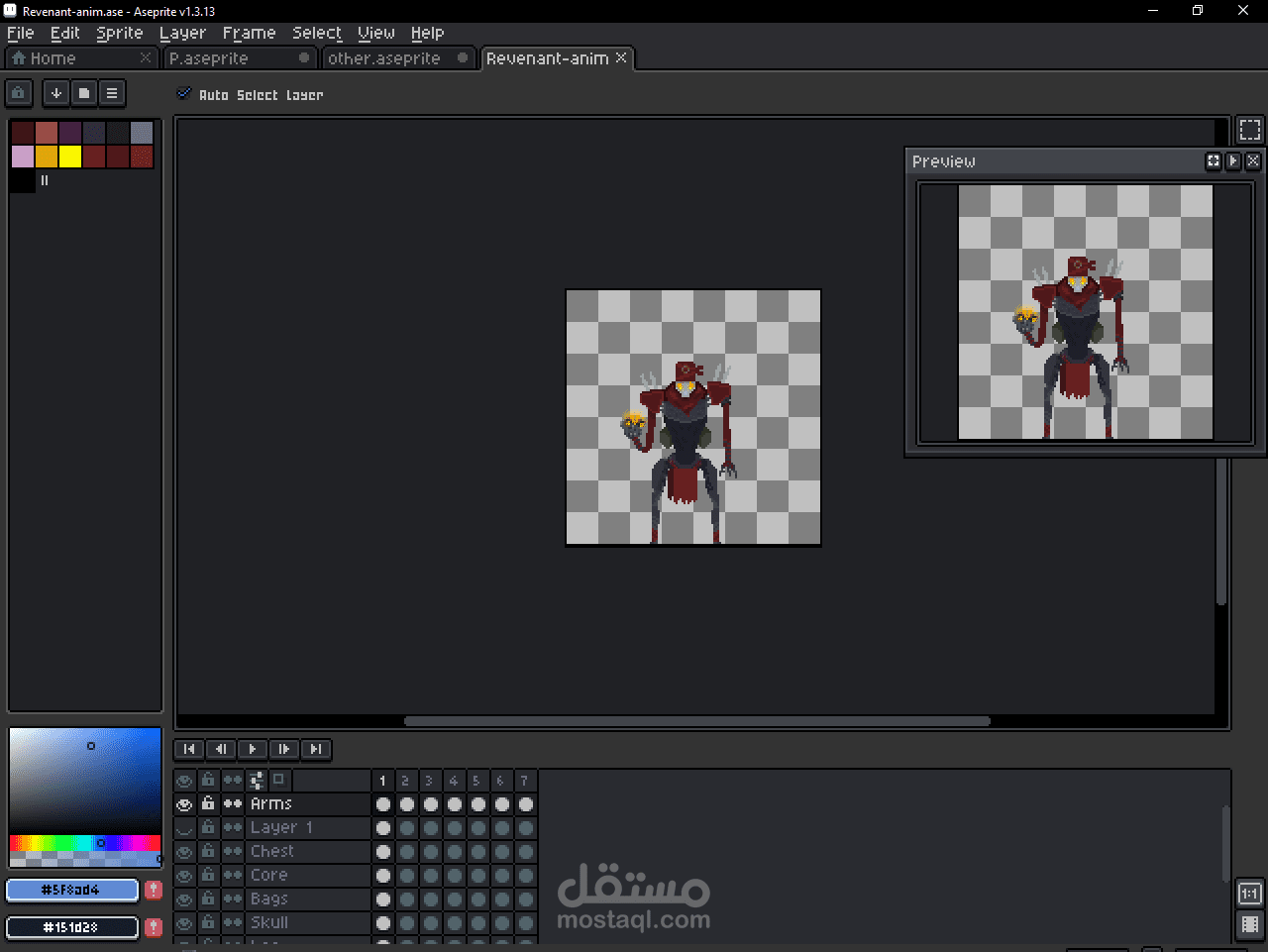Pick the yellow palette swatch
Screen dimensions: 1268x952
click(x=70, y=157)
